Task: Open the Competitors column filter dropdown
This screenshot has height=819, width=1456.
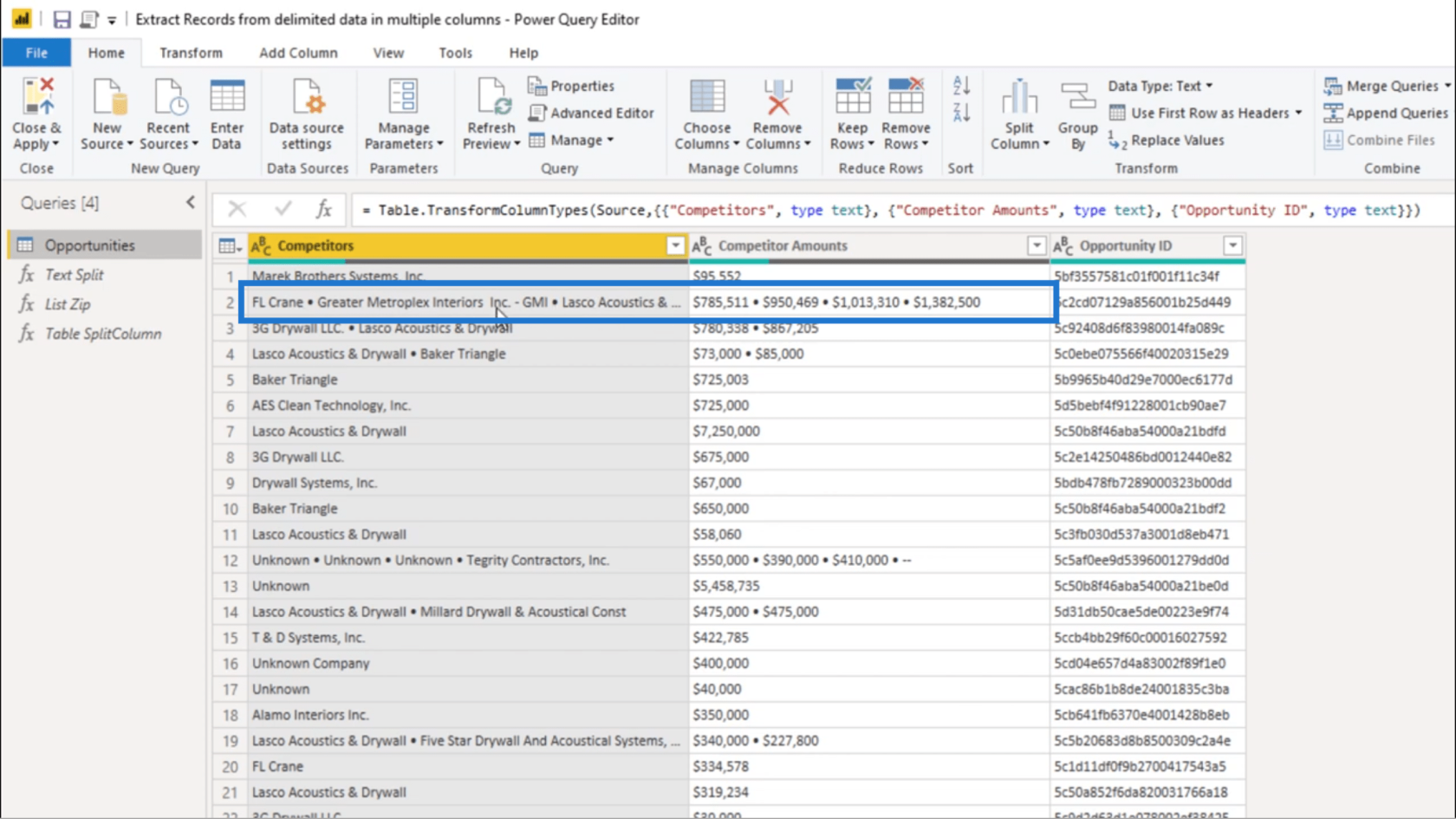Action: tap(675, 246)
